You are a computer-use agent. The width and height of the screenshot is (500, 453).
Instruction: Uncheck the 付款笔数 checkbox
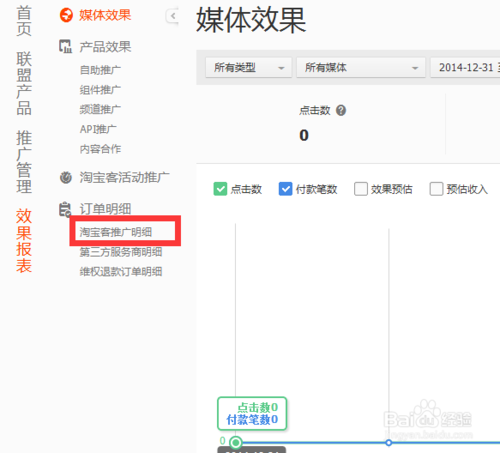tap(285, 189)
